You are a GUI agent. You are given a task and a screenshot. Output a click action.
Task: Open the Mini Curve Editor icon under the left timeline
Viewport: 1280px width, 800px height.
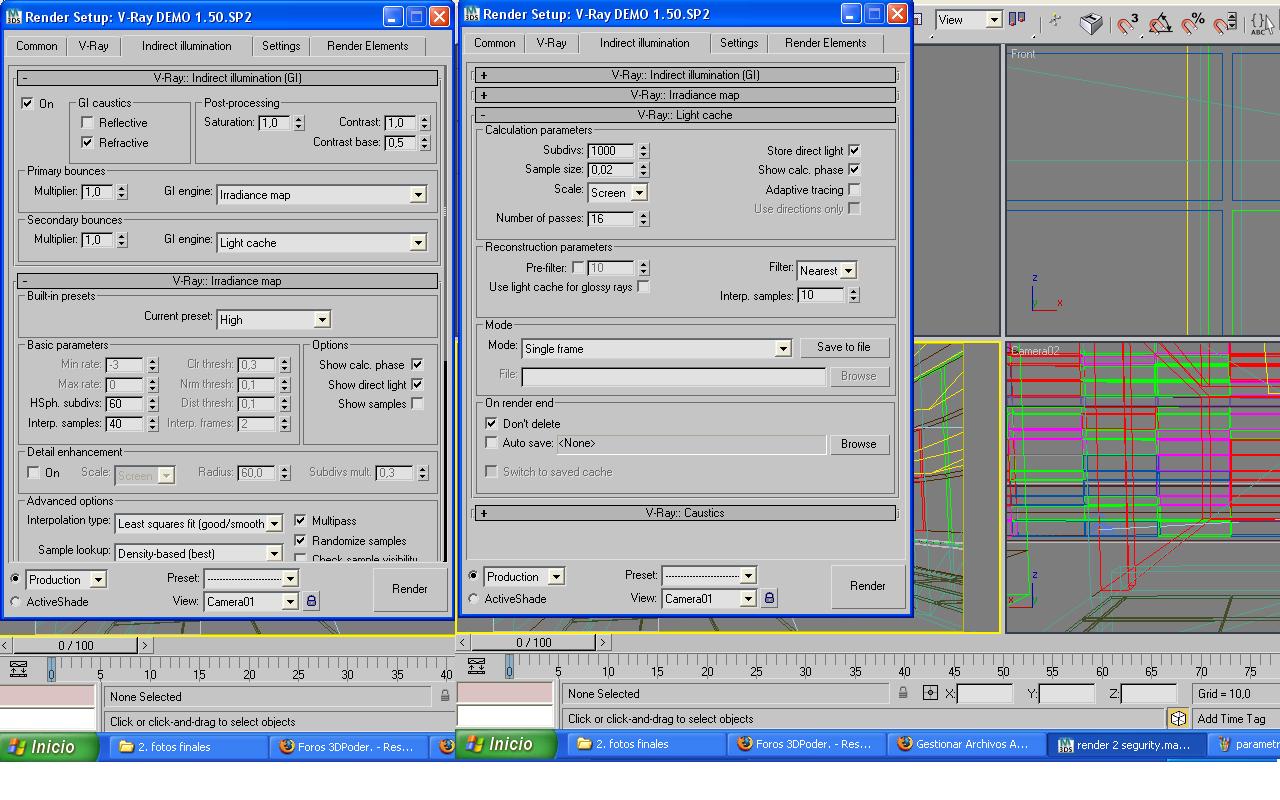click(x=18, y=669)
